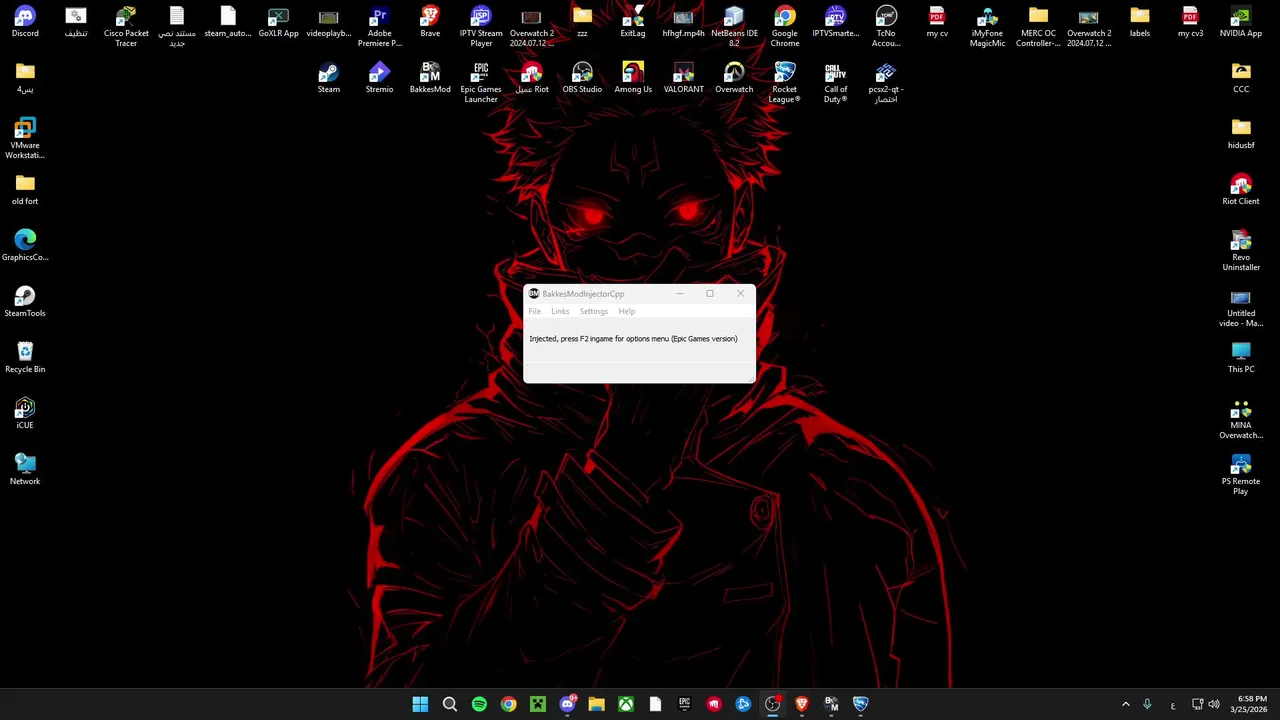
Task: Select the Among Us desktop icon
Action: tap(633, 78)
